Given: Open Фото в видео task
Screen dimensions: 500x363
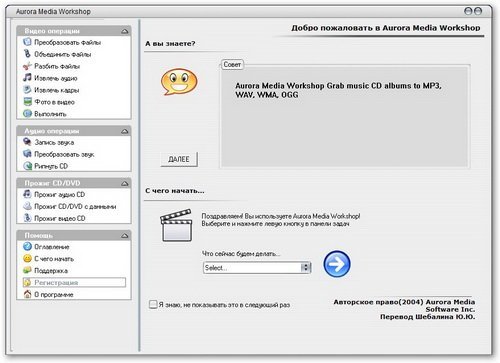Looking at the screenshot, I should (x=54, y=102).
